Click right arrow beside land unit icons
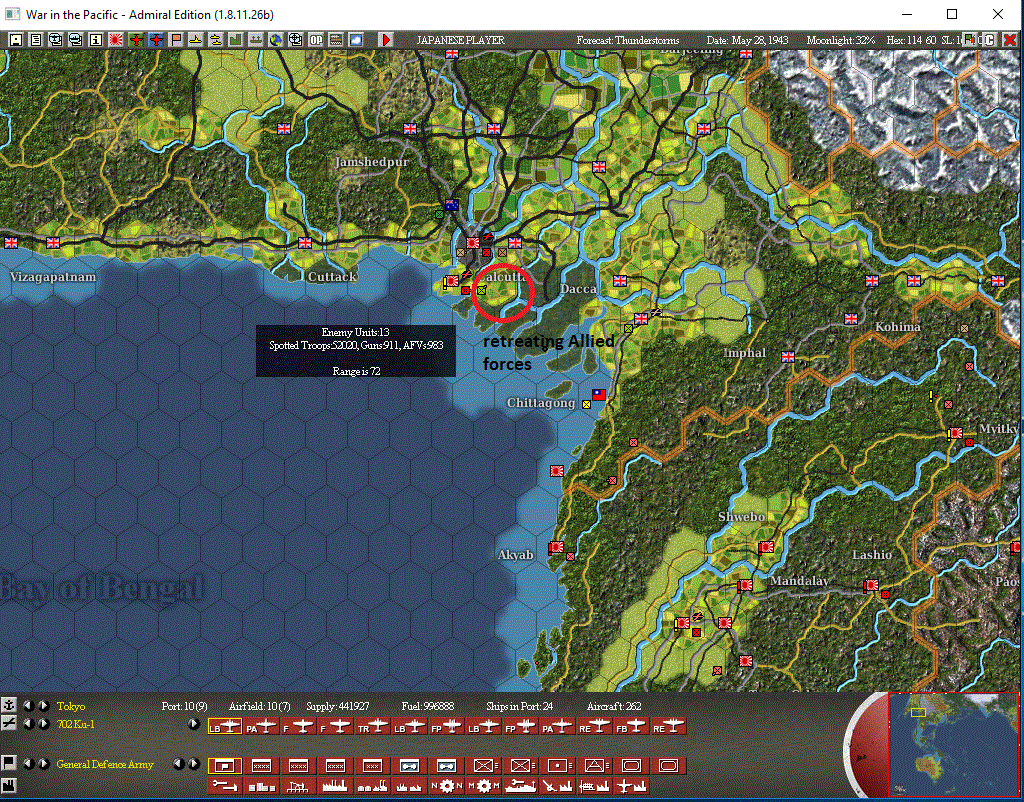The height and width of the screenshot is (802, 1024). click(x=193, y=764)
